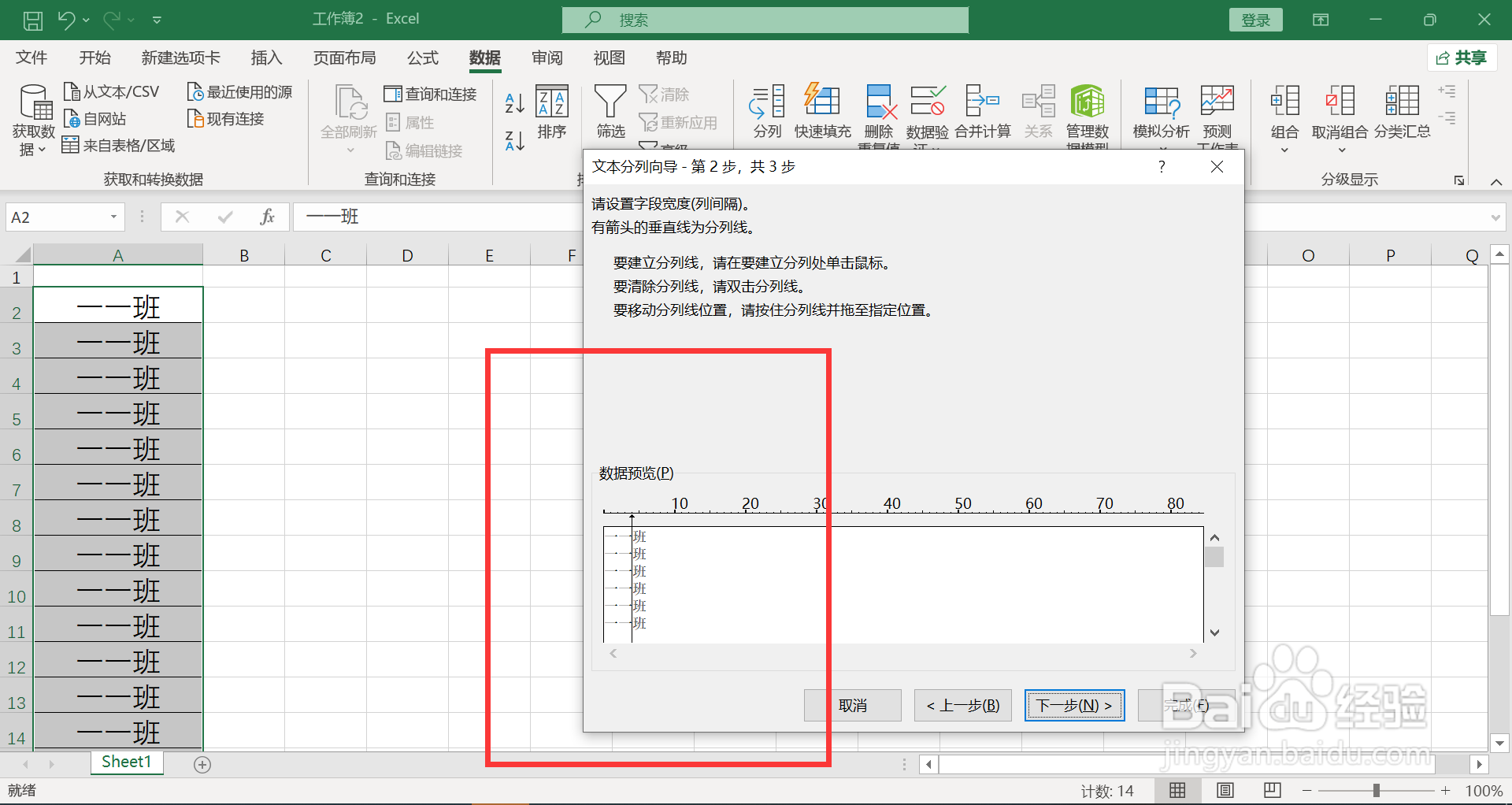Screen dimensions: 1512x805
Task: Switch to Normal view in status bar
Action: pos(1177,790)
